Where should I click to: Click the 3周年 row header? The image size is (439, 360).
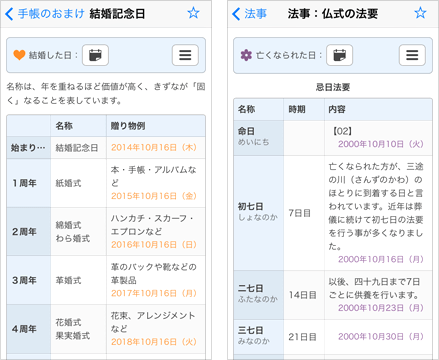[29, 280]
